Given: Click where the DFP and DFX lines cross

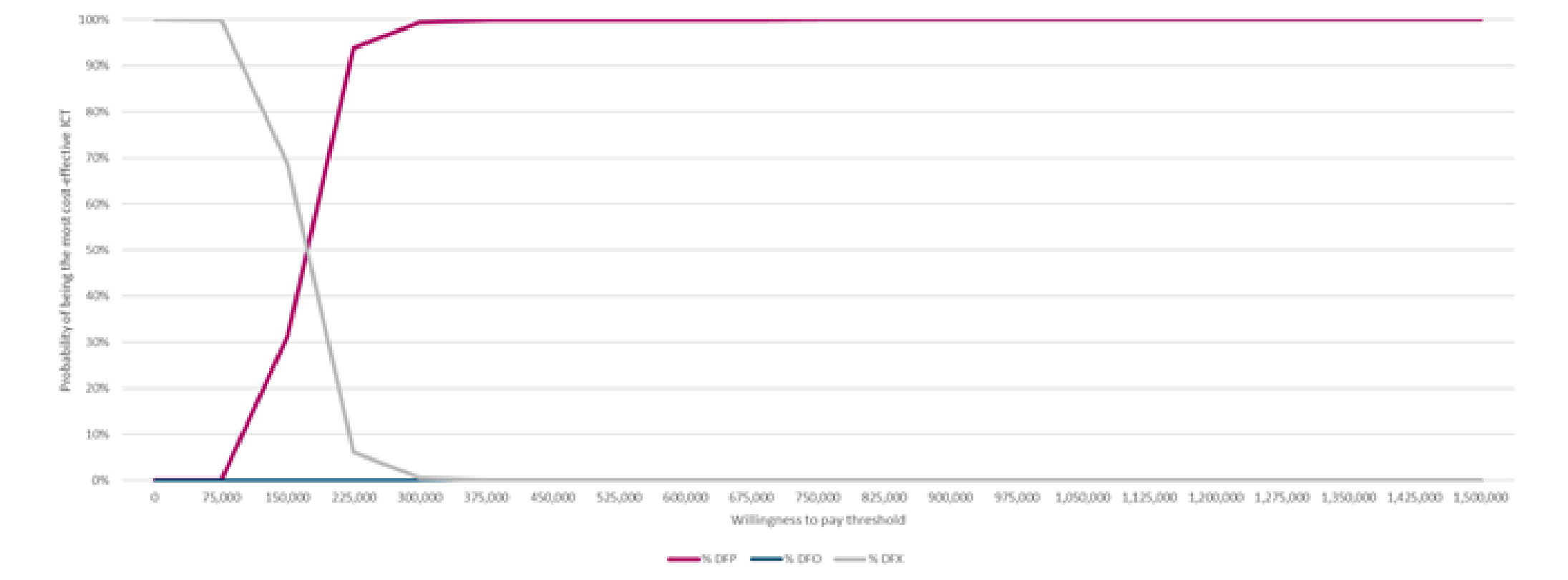Looking at the screenshot, I should point(306,249).
